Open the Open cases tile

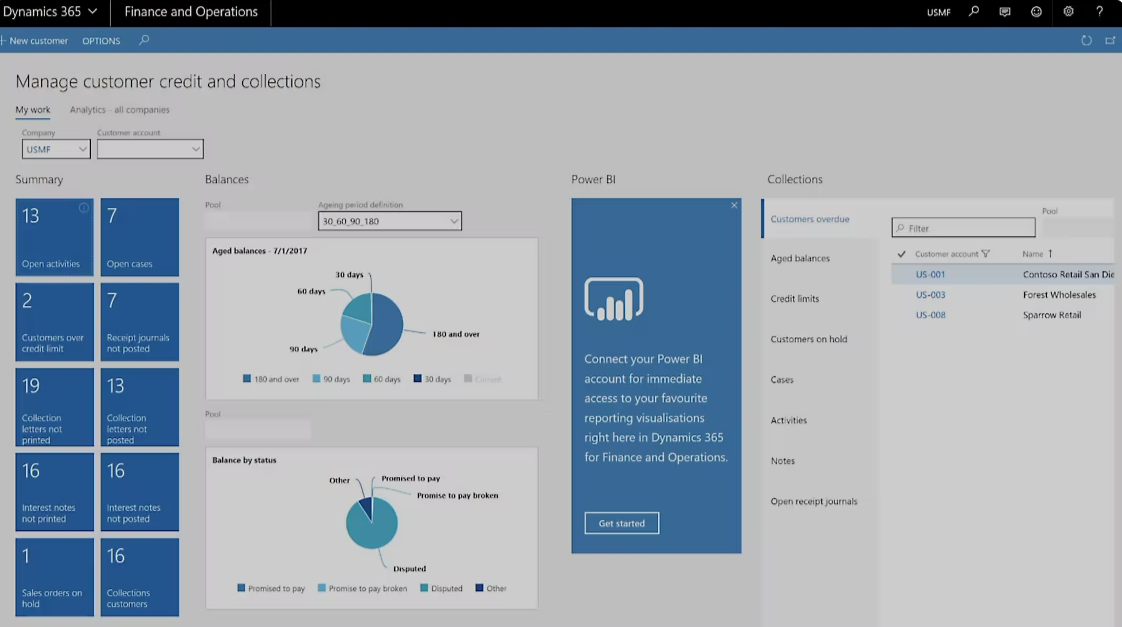[140, 237]
